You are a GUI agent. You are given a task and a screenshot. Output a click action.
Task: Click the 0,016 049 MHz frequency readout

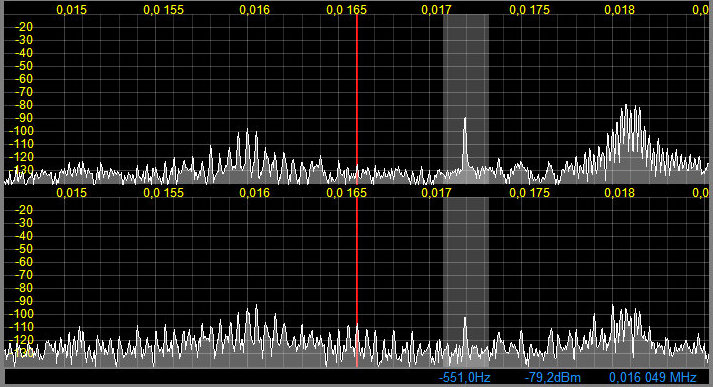pyautogui.click(x=653, y=377)
